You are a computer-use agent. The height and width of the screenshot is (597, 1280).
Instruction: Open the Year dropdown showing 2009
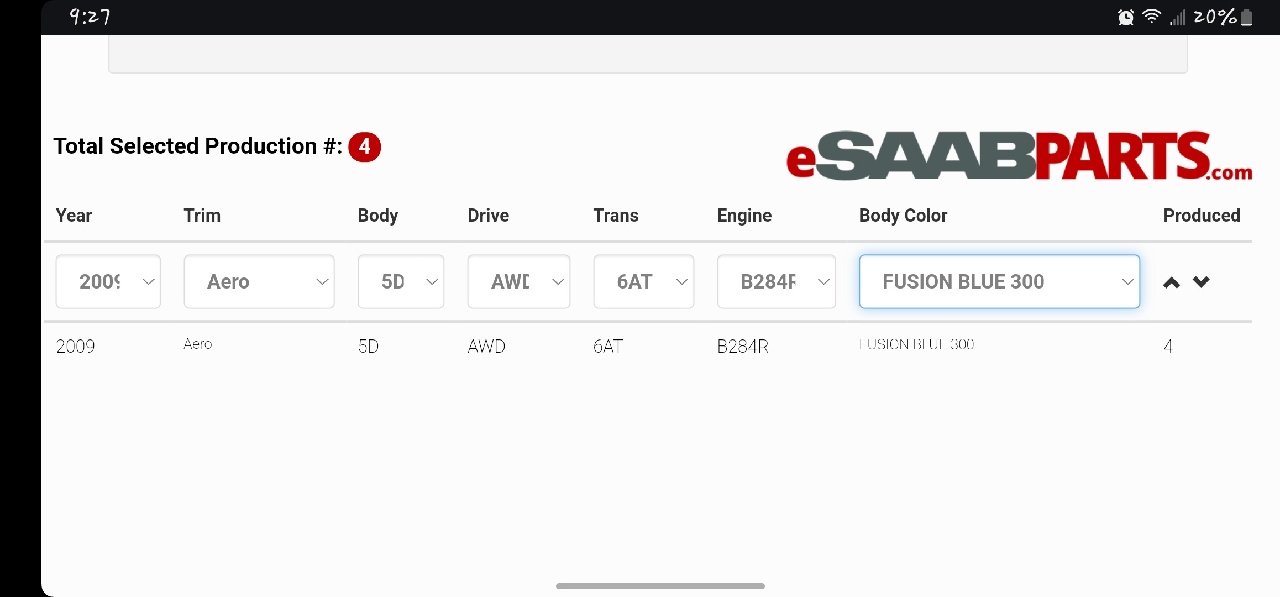pyautogui.click(x=108, y=282)
